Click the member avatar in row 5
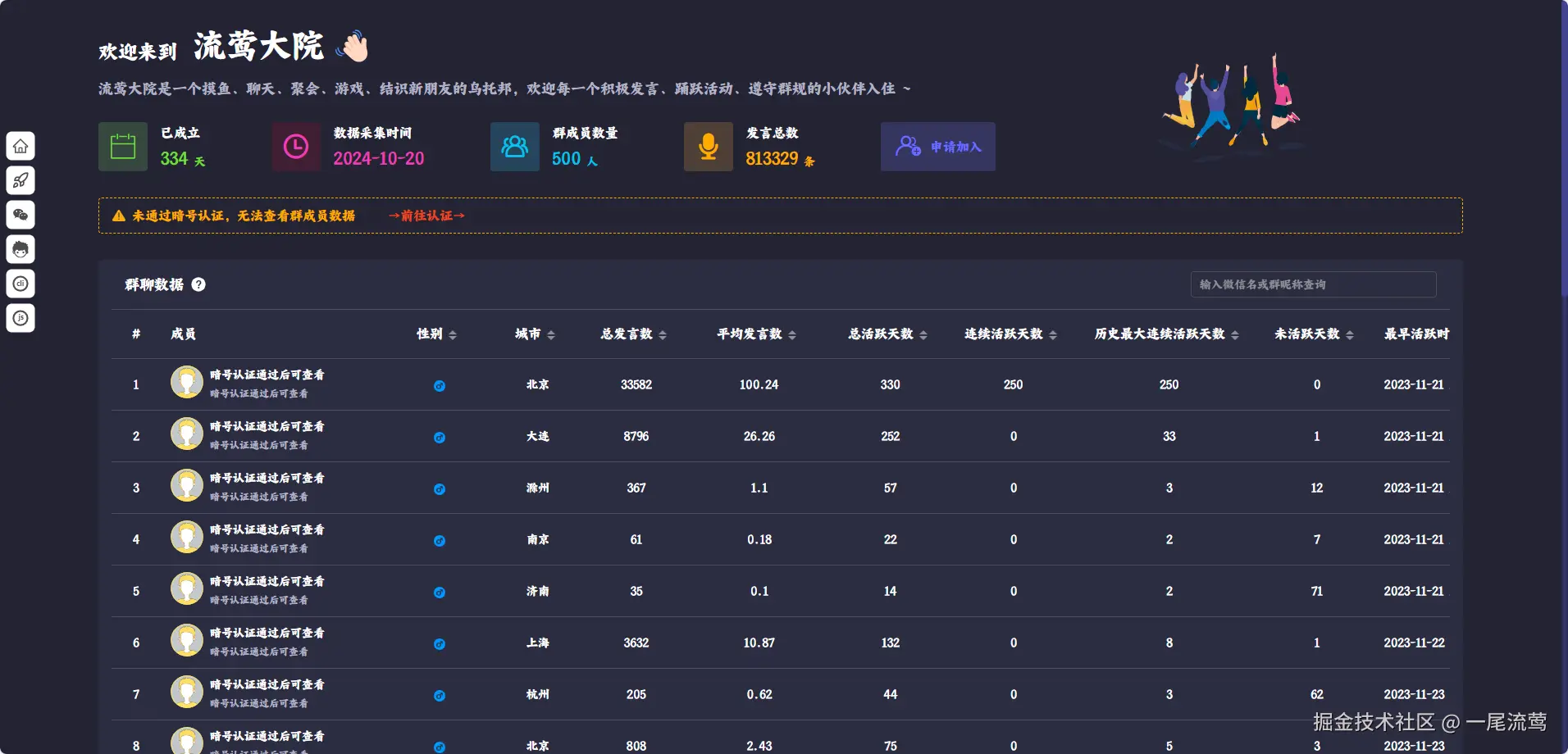This screenshot has height=754, width=1568. click(x=187, y=588)
